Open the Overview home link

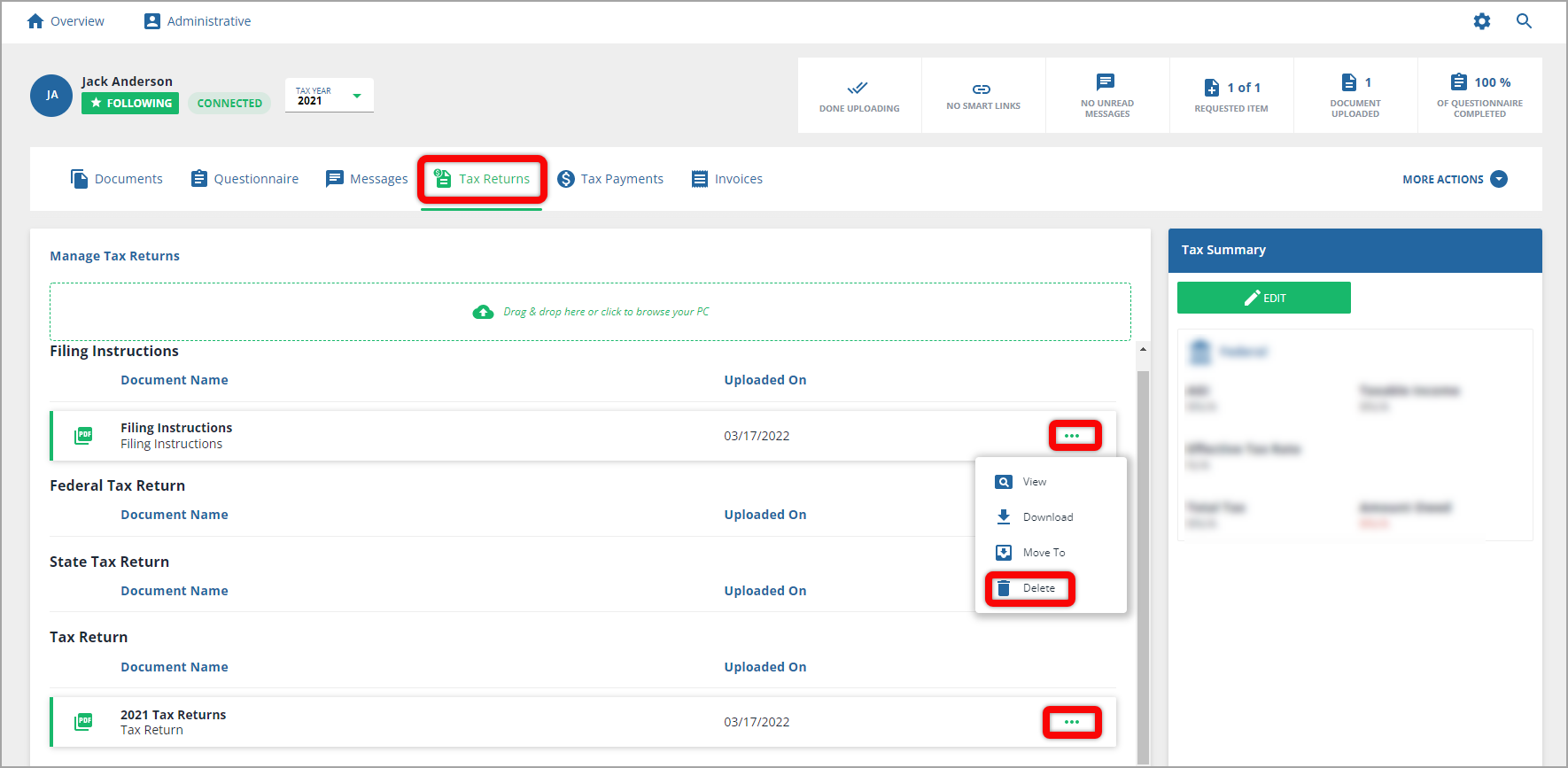point(66,21)
